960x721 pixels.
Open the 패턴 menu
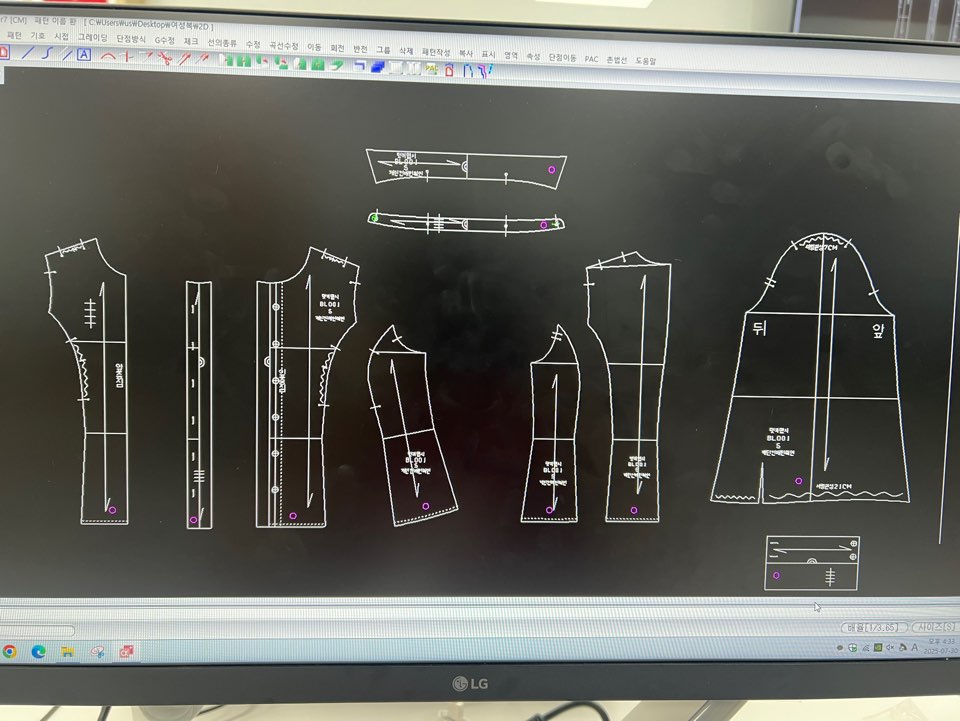[14, 35]
